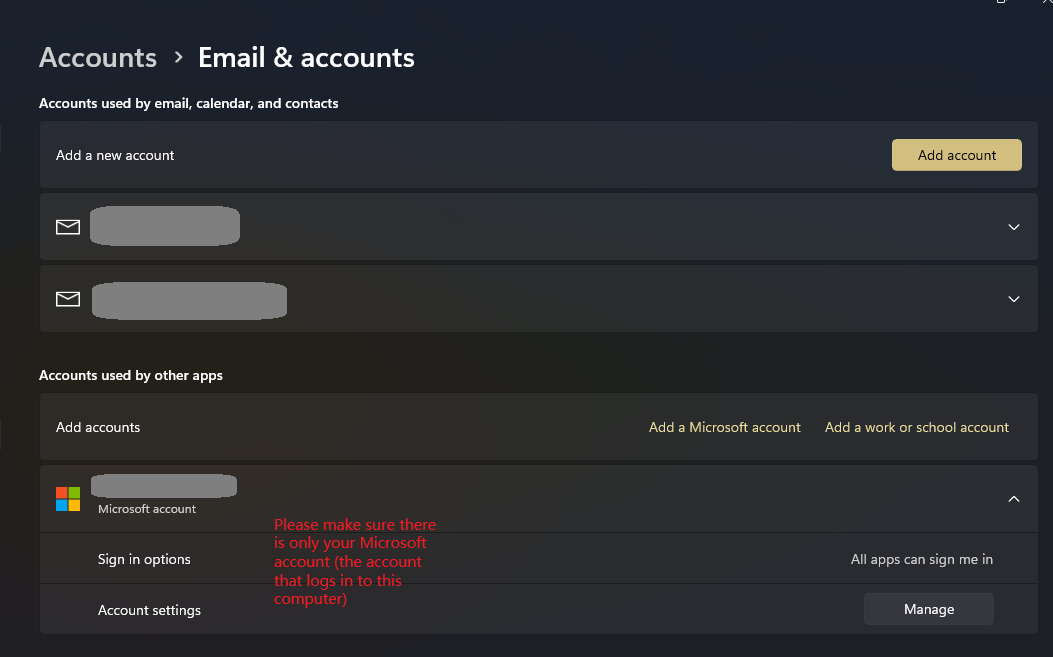Select the Accounts breadcrumb heading
This screenshot has width=1053, height=657.
pyautogui.click(x=97, y=57)
